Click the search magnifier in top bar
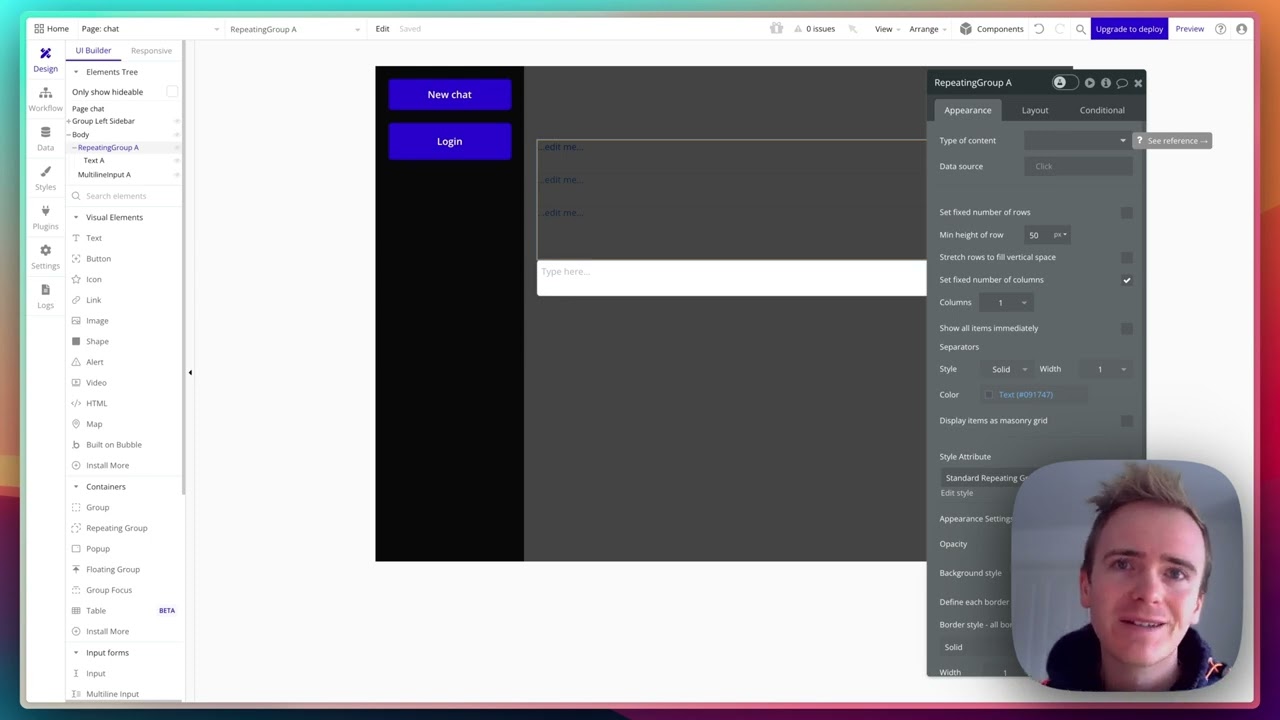 click(x=1080, y=29)
